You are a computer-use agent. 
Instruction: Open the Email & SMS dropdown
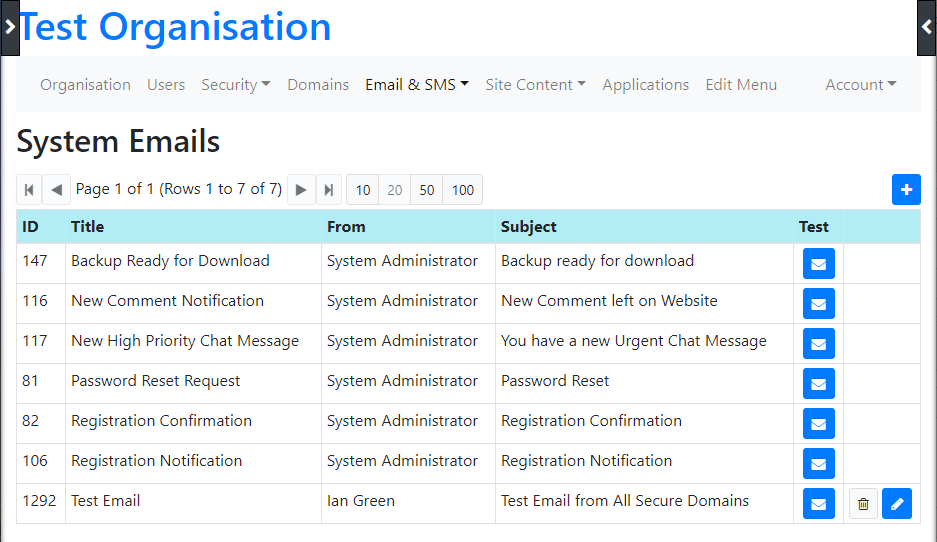[x=417, y=85]
